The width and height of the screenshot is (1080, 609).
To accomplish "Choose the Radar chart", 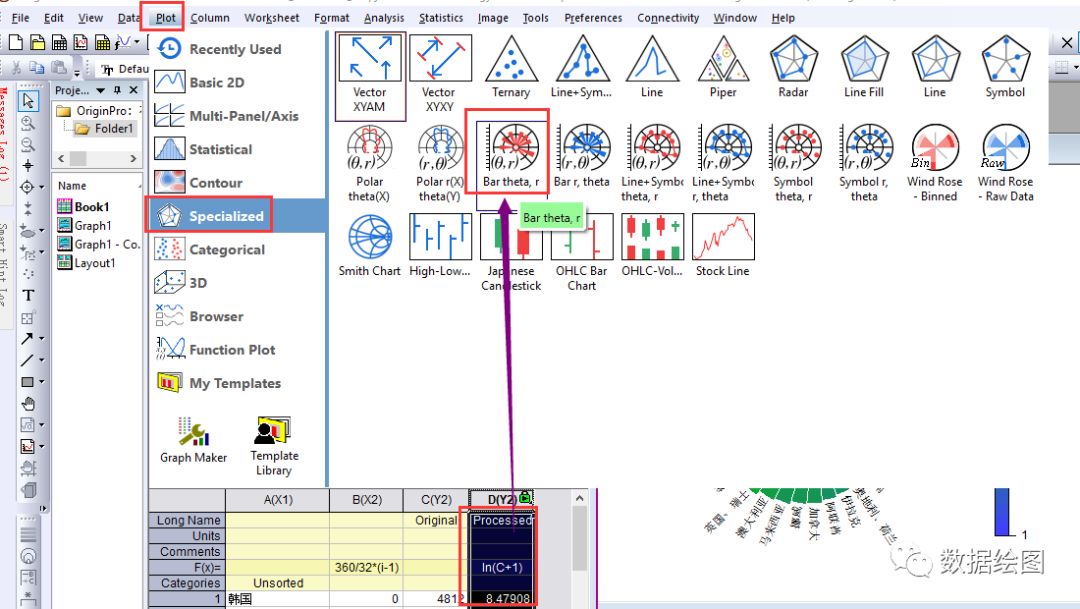I will pyautogui.click(x=793, y=68).
